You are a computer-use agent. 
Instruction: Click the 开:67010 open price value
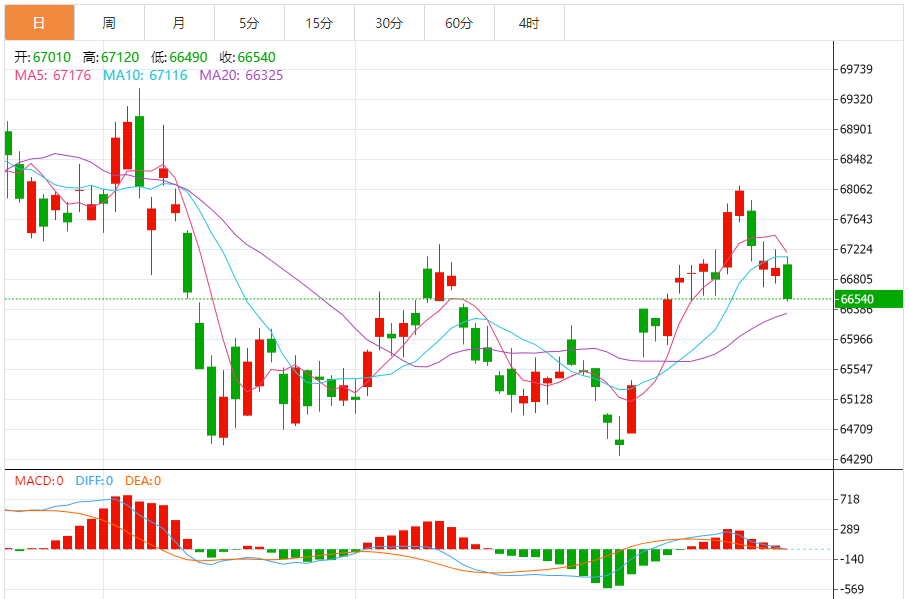point(42,57)
